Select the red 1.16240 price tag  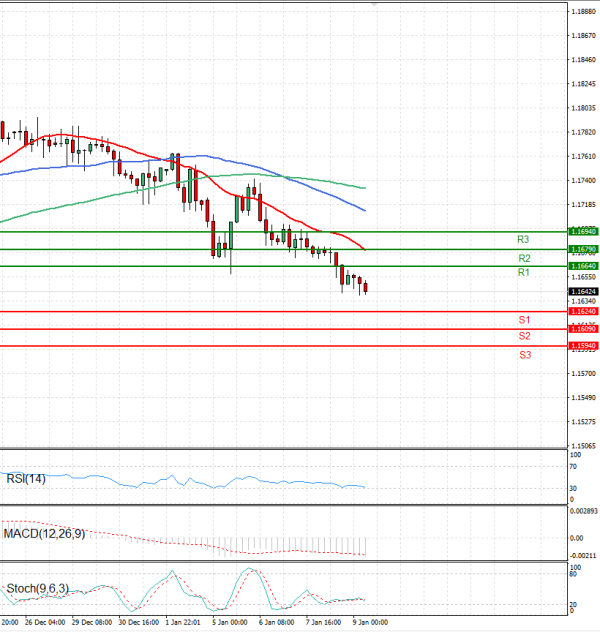click(x=583, y=312)
